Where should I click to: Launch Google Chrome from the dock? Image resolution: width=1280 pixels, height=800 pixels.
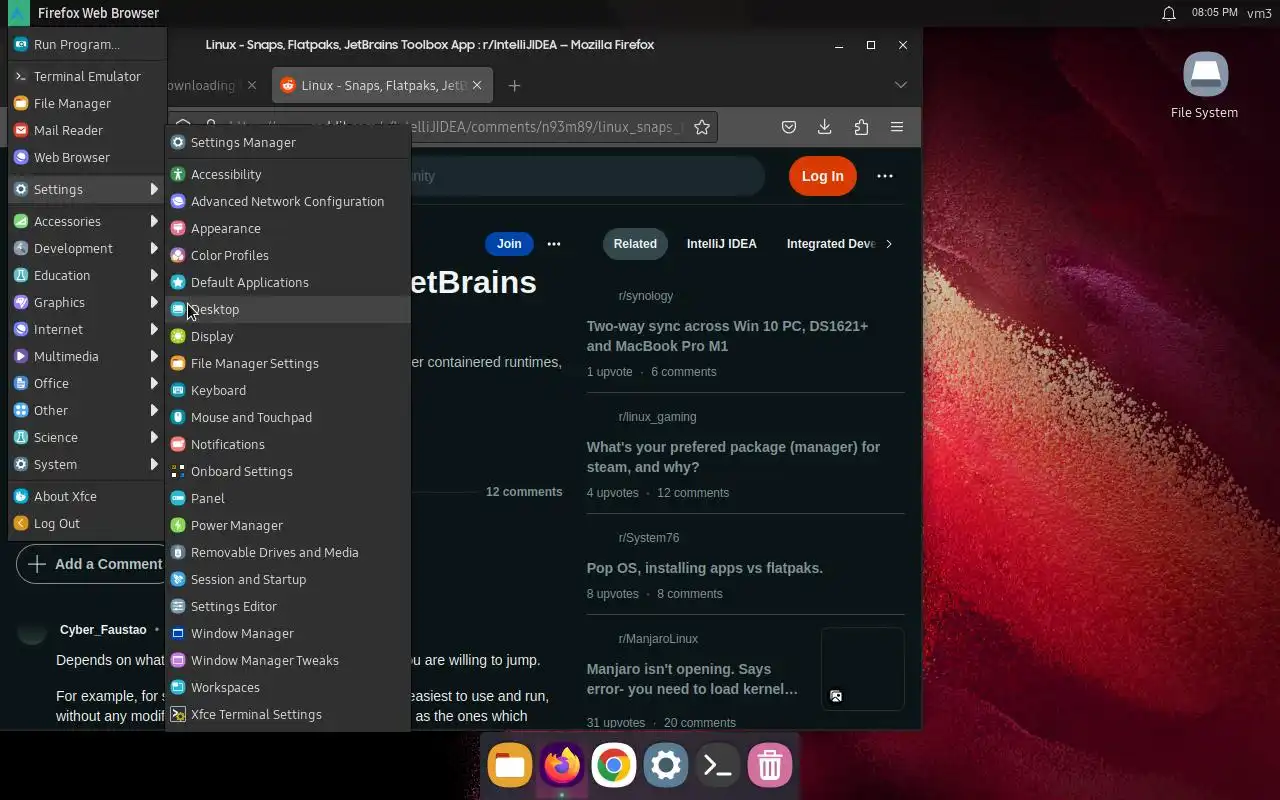[x=614, y=766]
